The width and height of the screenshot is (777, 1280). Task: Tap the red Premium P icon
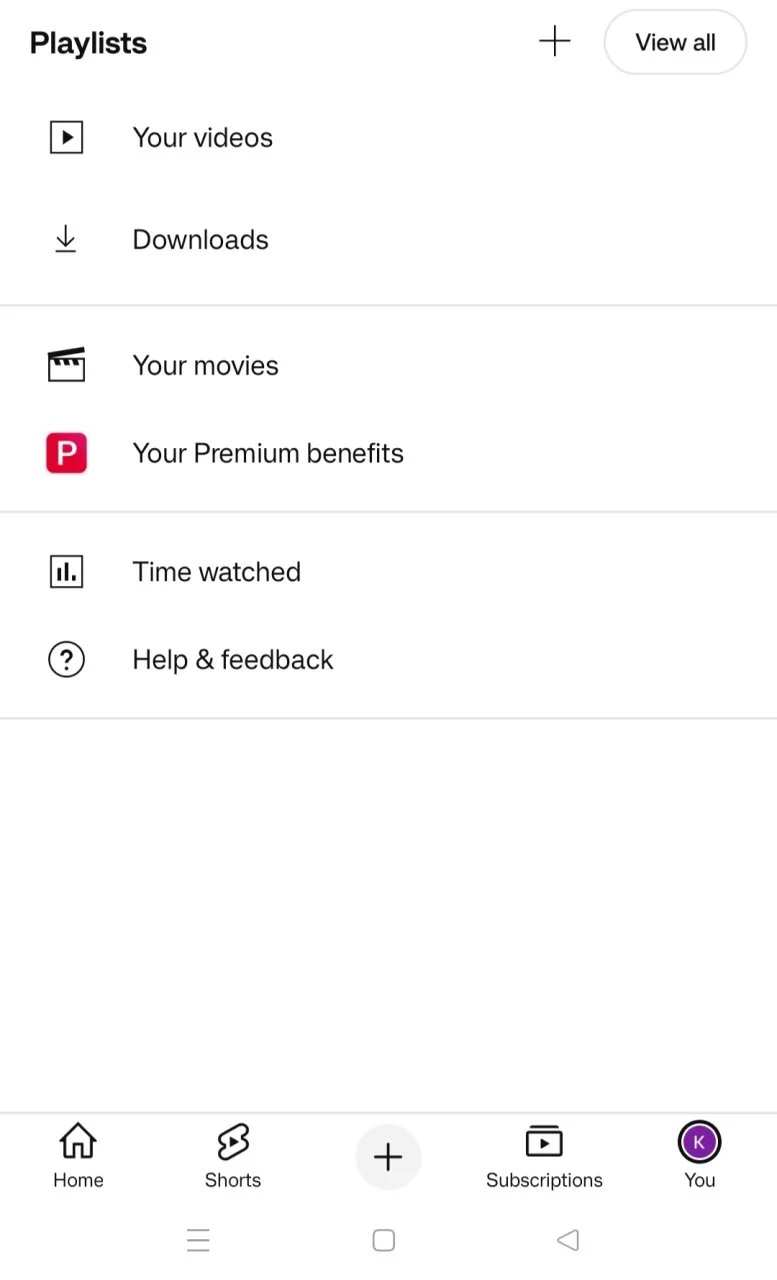pos(66,453)
